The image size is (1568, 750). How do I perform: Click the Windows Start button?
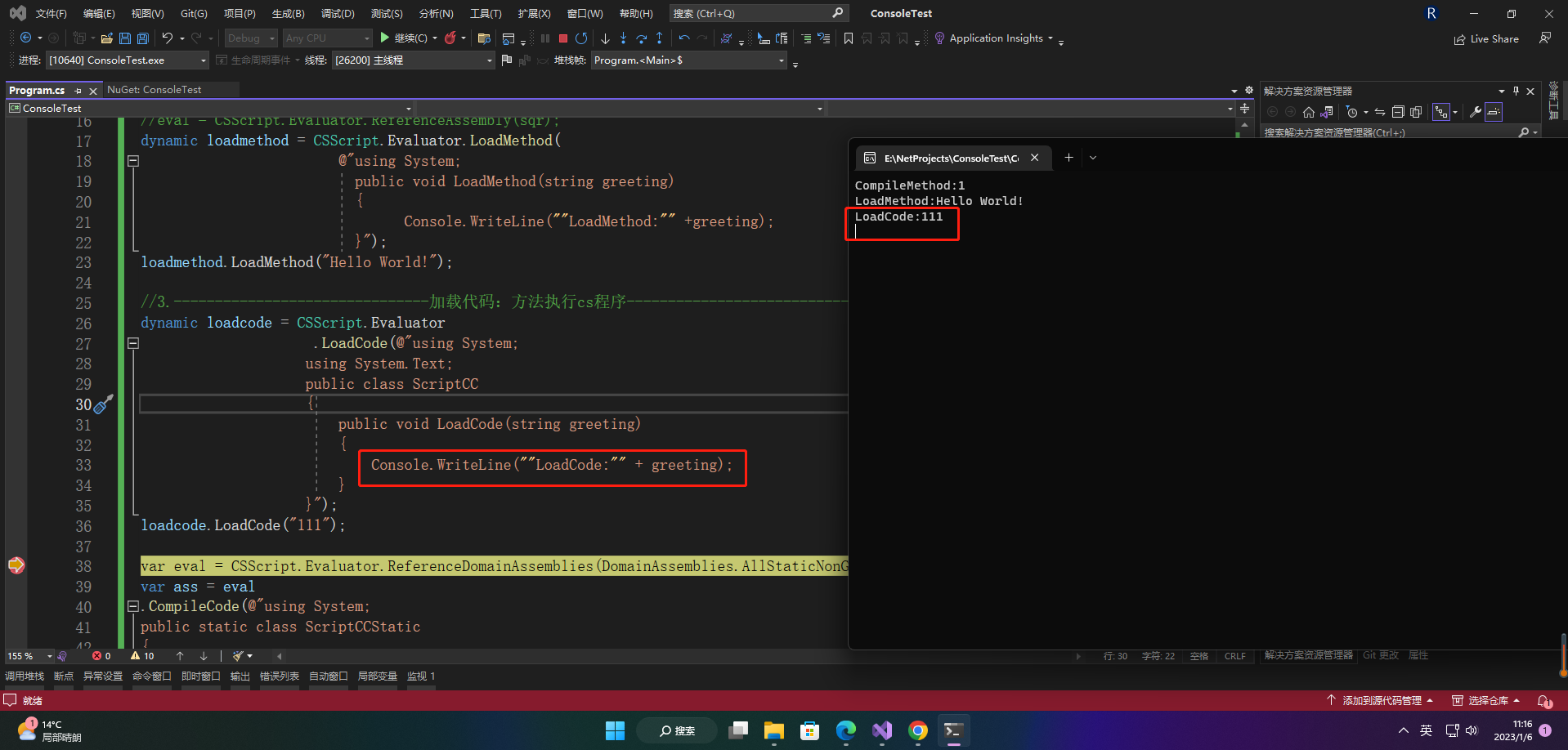pyautogui.click(x=615, y=730)
